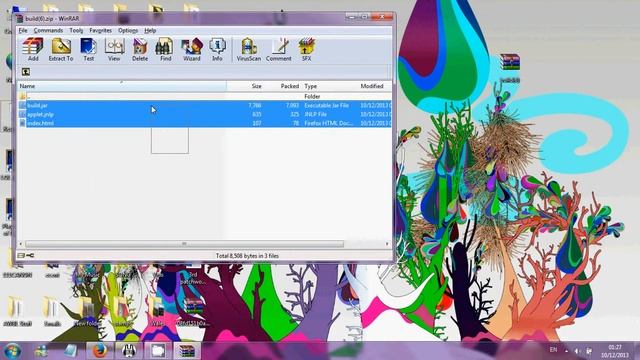Click the light blue pinned taskbar icon
This screenshot has width=640, height=360.
point(70,351)
